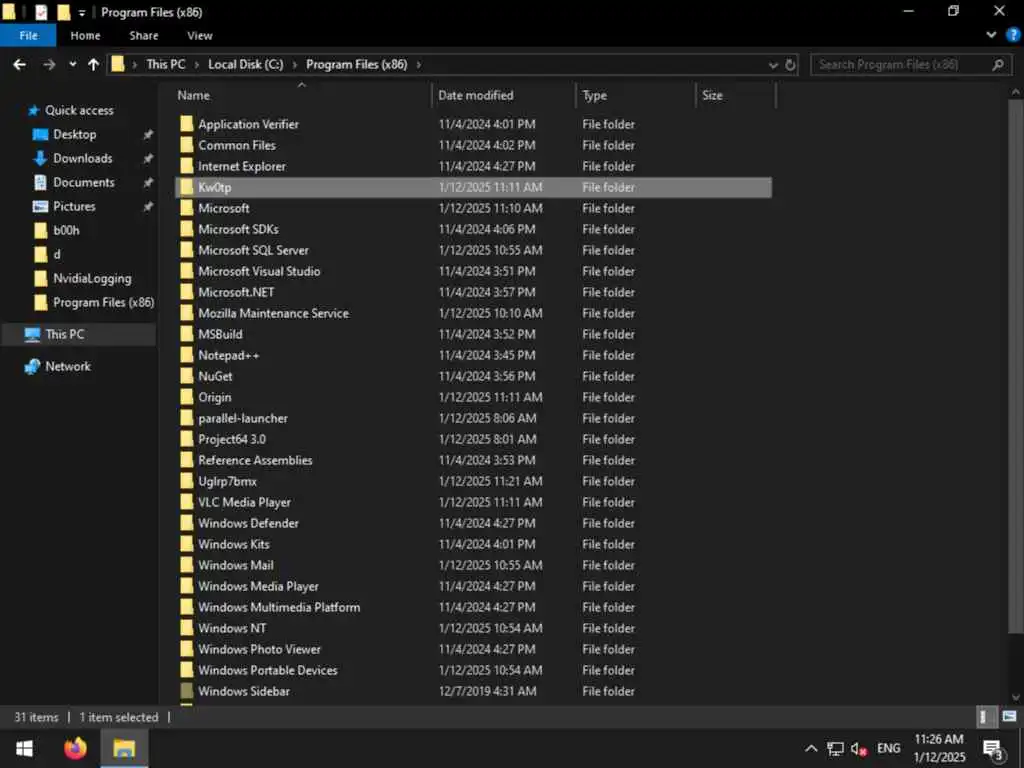Screen dimensions: 1024x768
Task: Switch to Large icons view in status bar
Action: [1009, 716]
